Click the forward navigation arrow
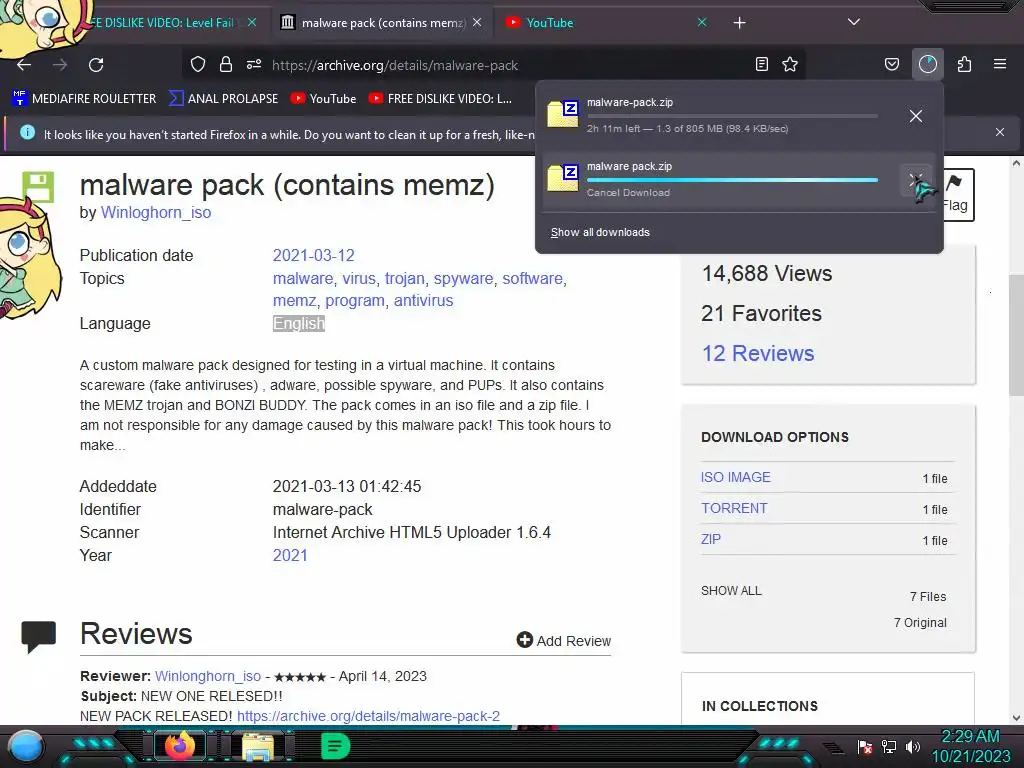 [x=60, y=65]
